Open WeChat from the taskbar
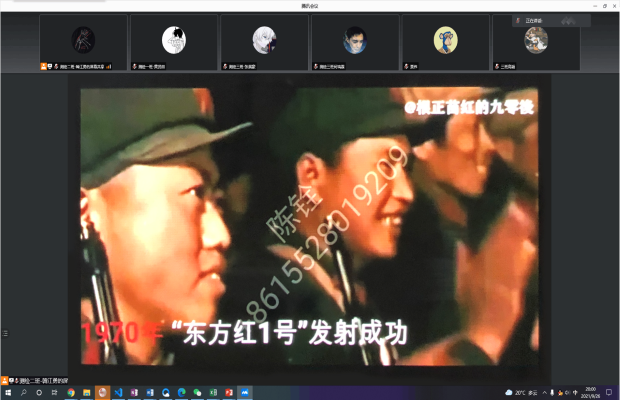Screen dimensions: 620x400 [x=197, y=393]
